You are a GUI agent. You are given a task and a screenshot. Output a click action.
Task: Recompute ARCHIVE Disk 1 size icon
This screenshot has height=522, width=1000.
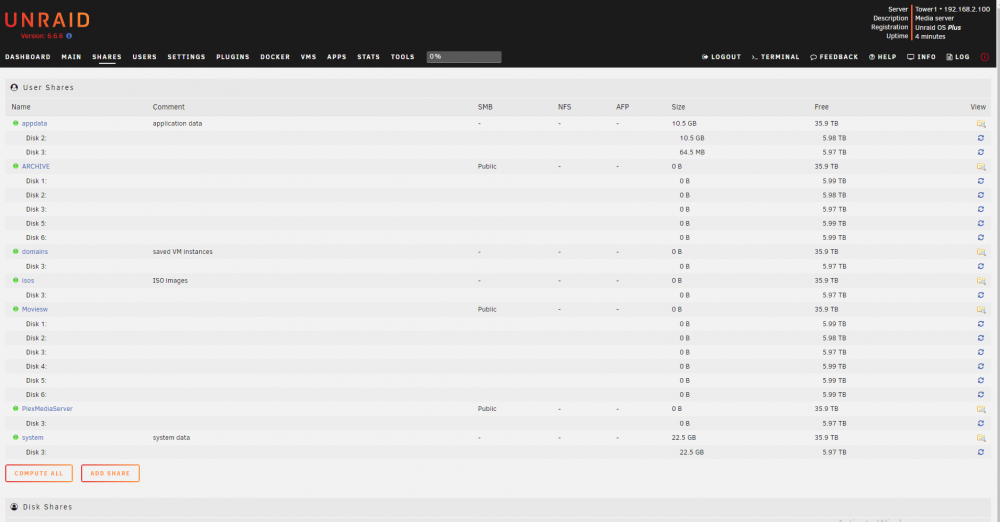(981, 181)
